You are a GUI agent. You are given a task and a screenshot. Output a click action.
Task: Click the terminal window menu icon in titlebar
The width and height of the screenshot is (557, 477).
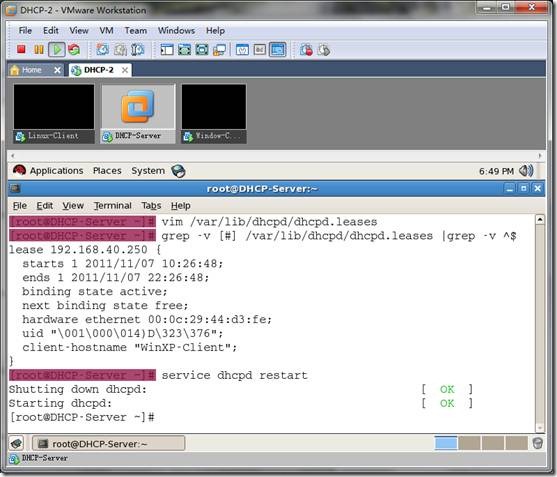15,188
